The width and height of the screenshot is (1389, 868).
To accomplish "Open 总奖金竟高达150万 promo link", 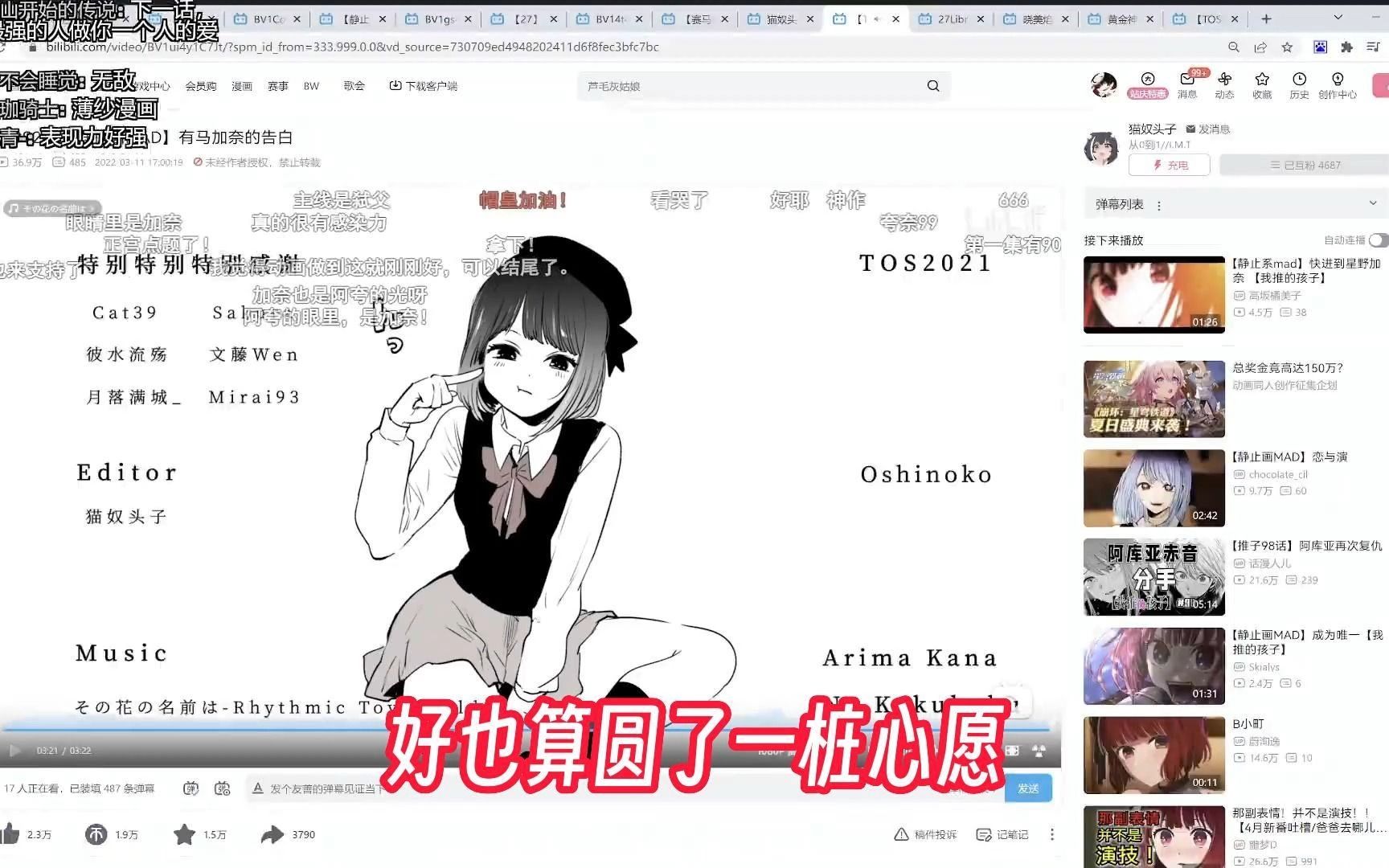I will pos(1288,368).
